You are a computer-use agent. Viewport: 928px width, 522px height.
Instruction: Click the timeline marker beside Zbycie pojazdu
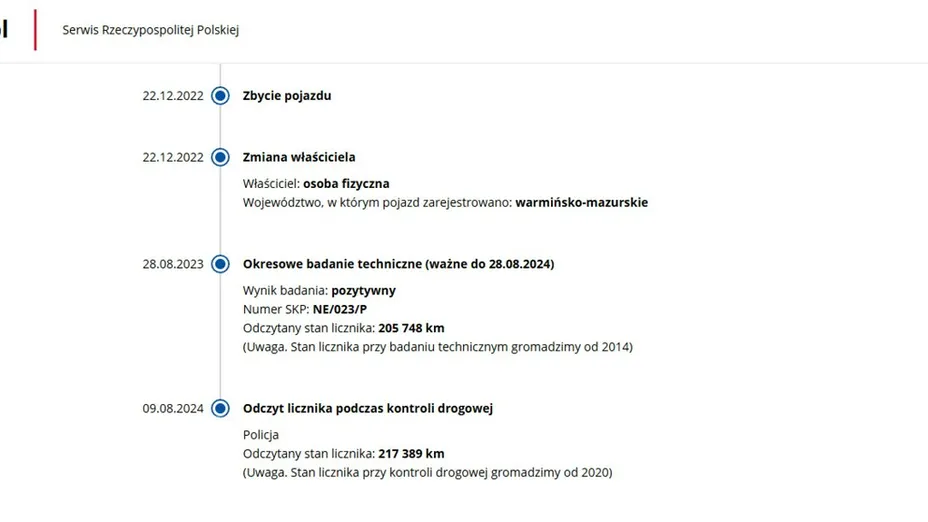coord(221,96)
